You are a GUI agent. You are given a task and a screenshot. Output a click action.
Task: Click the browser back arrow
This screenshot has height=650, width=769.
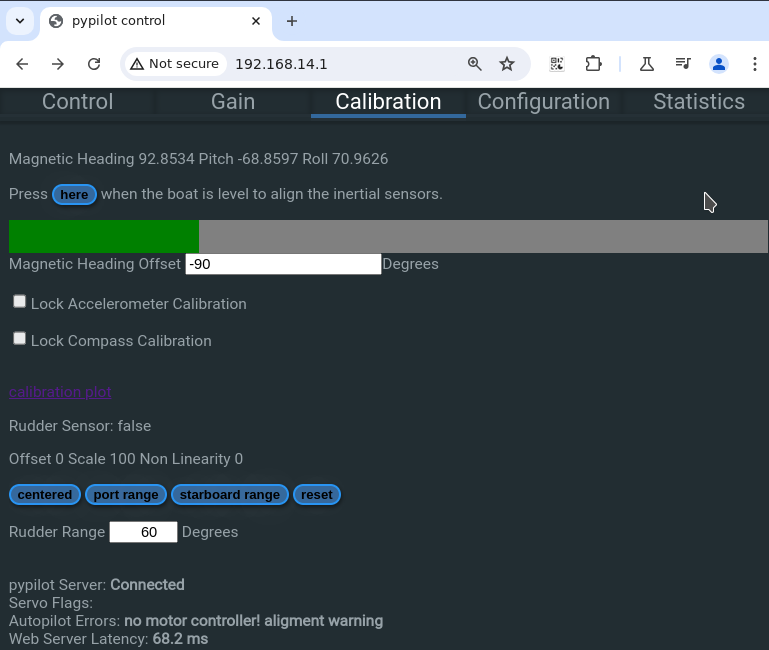(22, 64)
